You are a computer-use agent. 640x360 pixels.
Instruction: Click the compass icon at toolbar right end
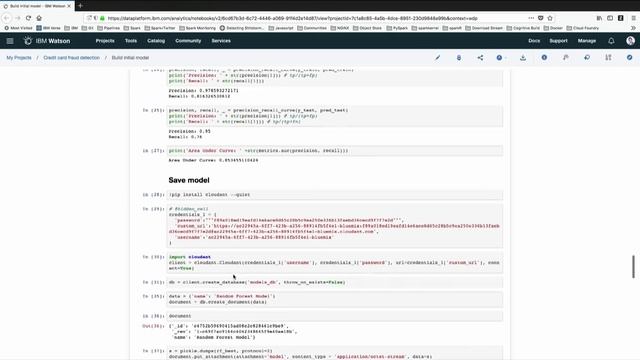click(x=629, y=58)
